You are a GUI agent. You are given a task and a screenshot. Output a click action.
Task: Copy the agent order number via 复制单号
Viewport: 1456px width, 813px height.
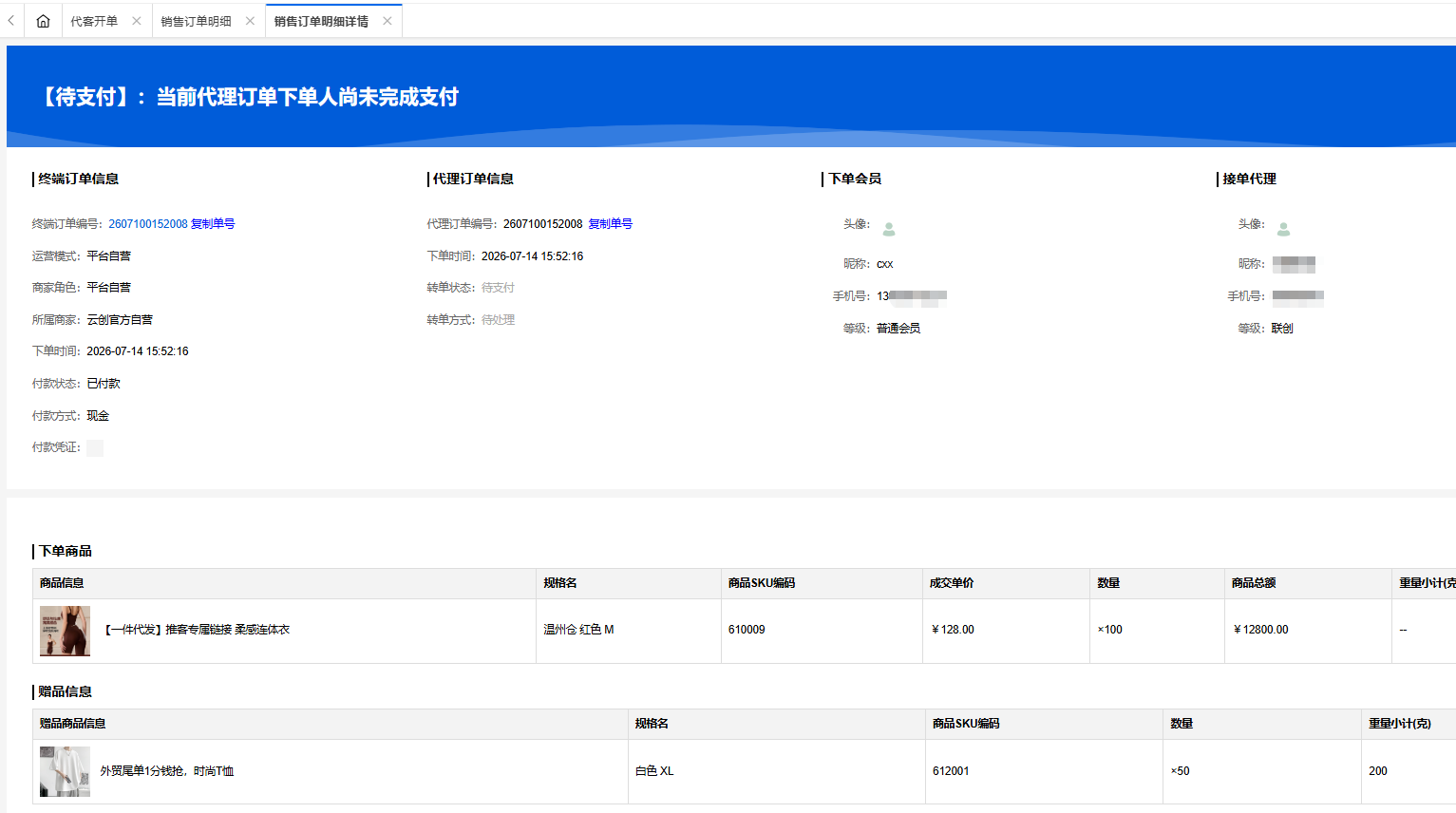click(x=611, y=224)
